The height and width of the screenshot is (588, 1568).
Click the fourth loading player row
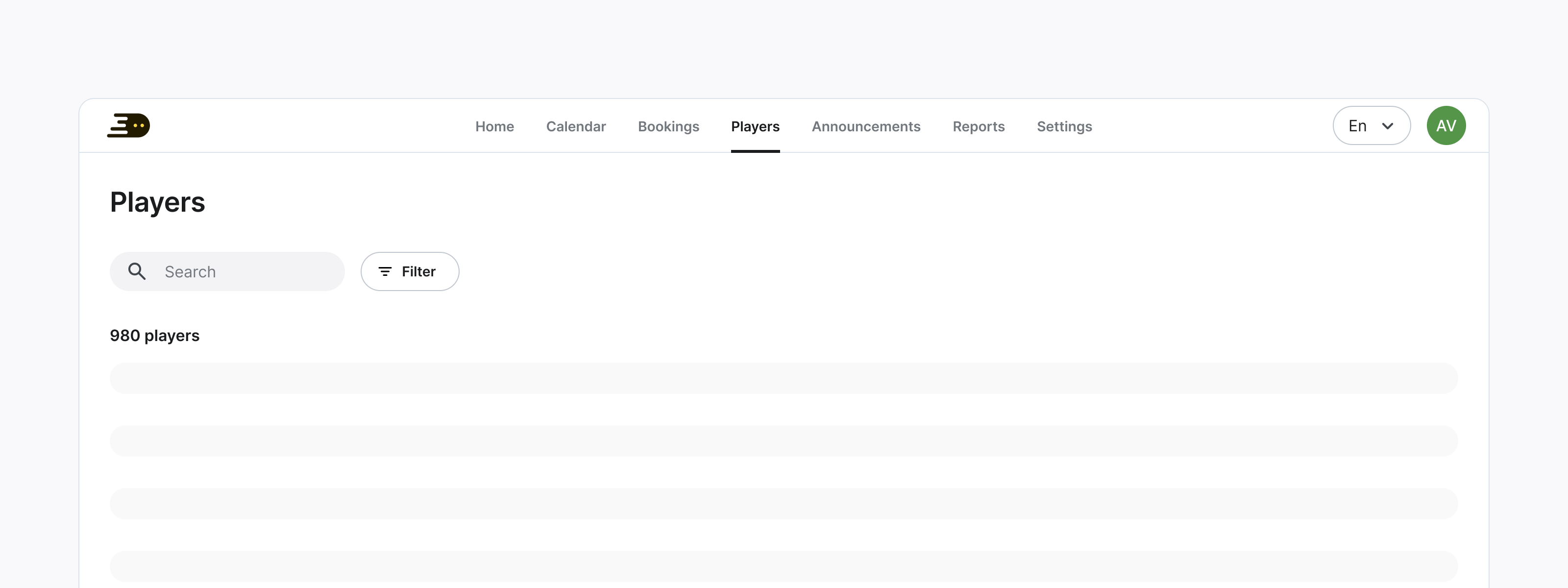point(784,566)
